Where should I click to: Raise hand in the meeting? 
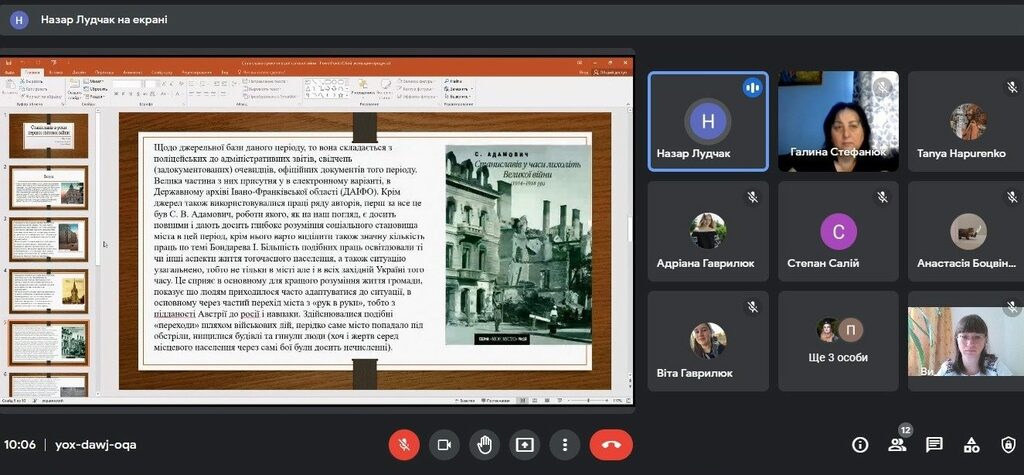[x=484, y=445]
